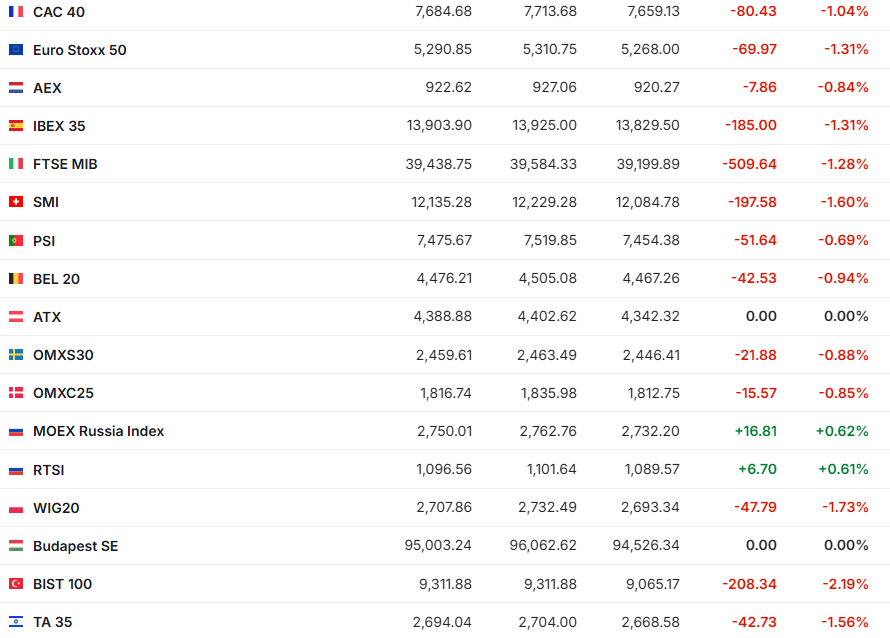Click the RTSI percent change +0.61%

pyautogui.click(x=841, y=469)
